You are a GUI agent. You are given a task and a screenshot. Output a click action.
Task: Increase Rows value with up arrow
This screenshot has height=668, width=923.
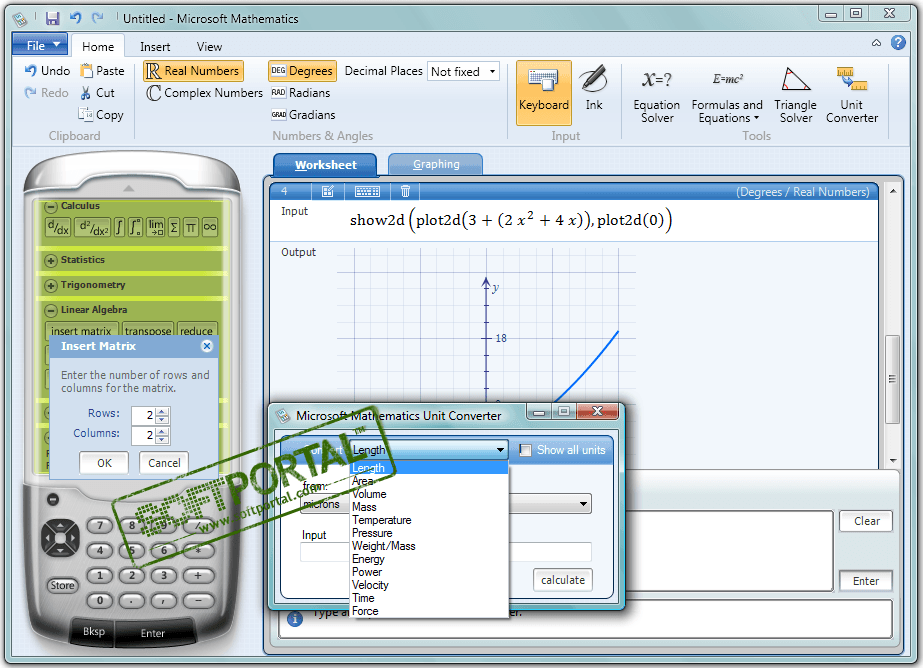163,411
